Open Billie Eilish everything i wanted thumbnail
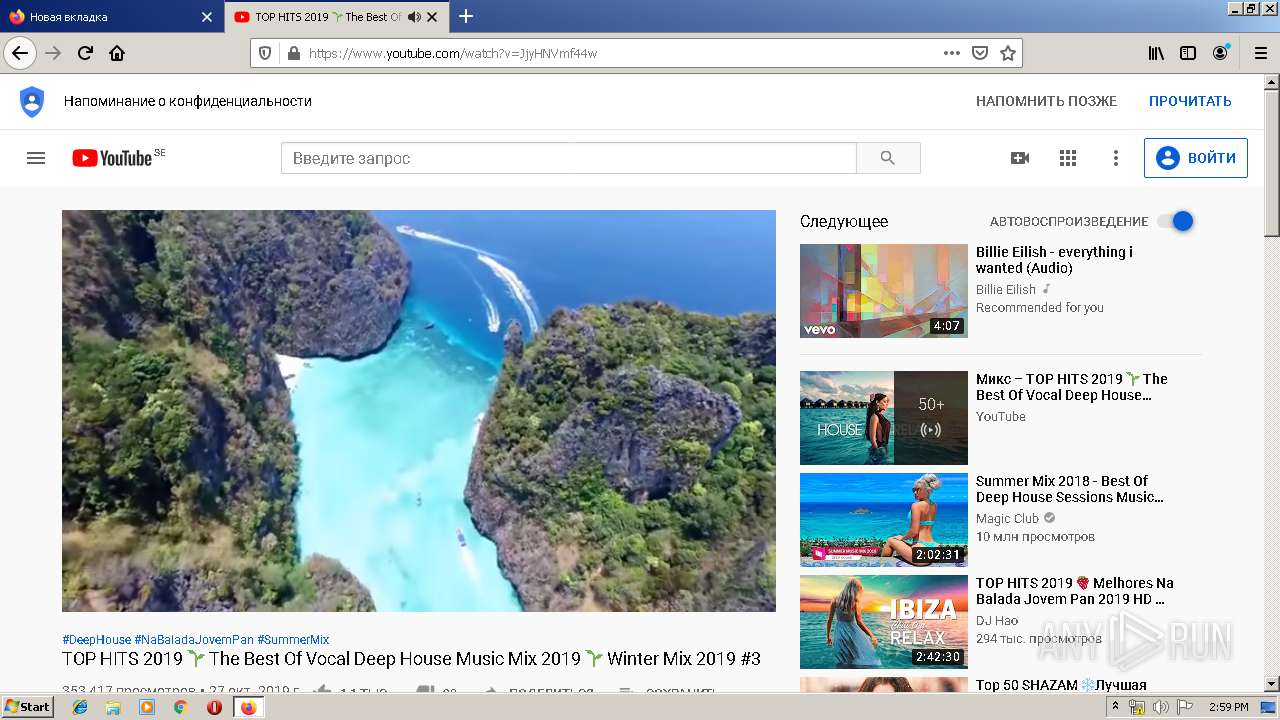This screenshot has width=1280, height=720. 884,291
